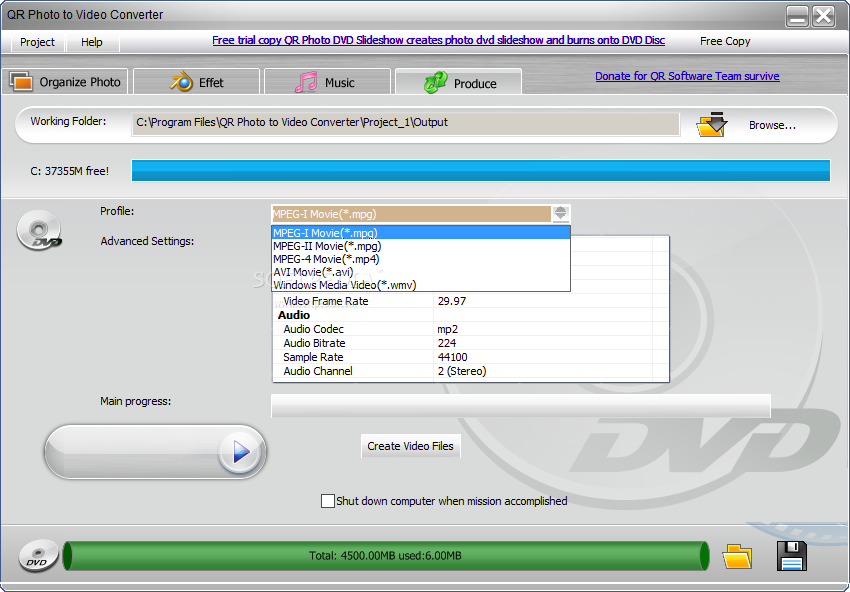Click the 44100 sample rate value
The width and height of the screenshot is (850, 592).
point(452,357)
